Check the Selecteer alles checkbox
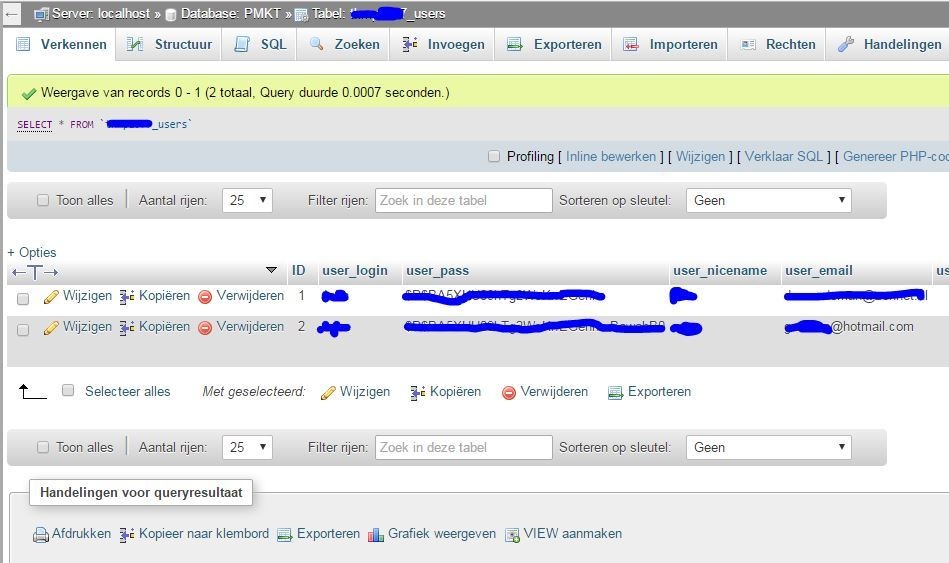Screen dimensions: 949x563 (68, 390)
